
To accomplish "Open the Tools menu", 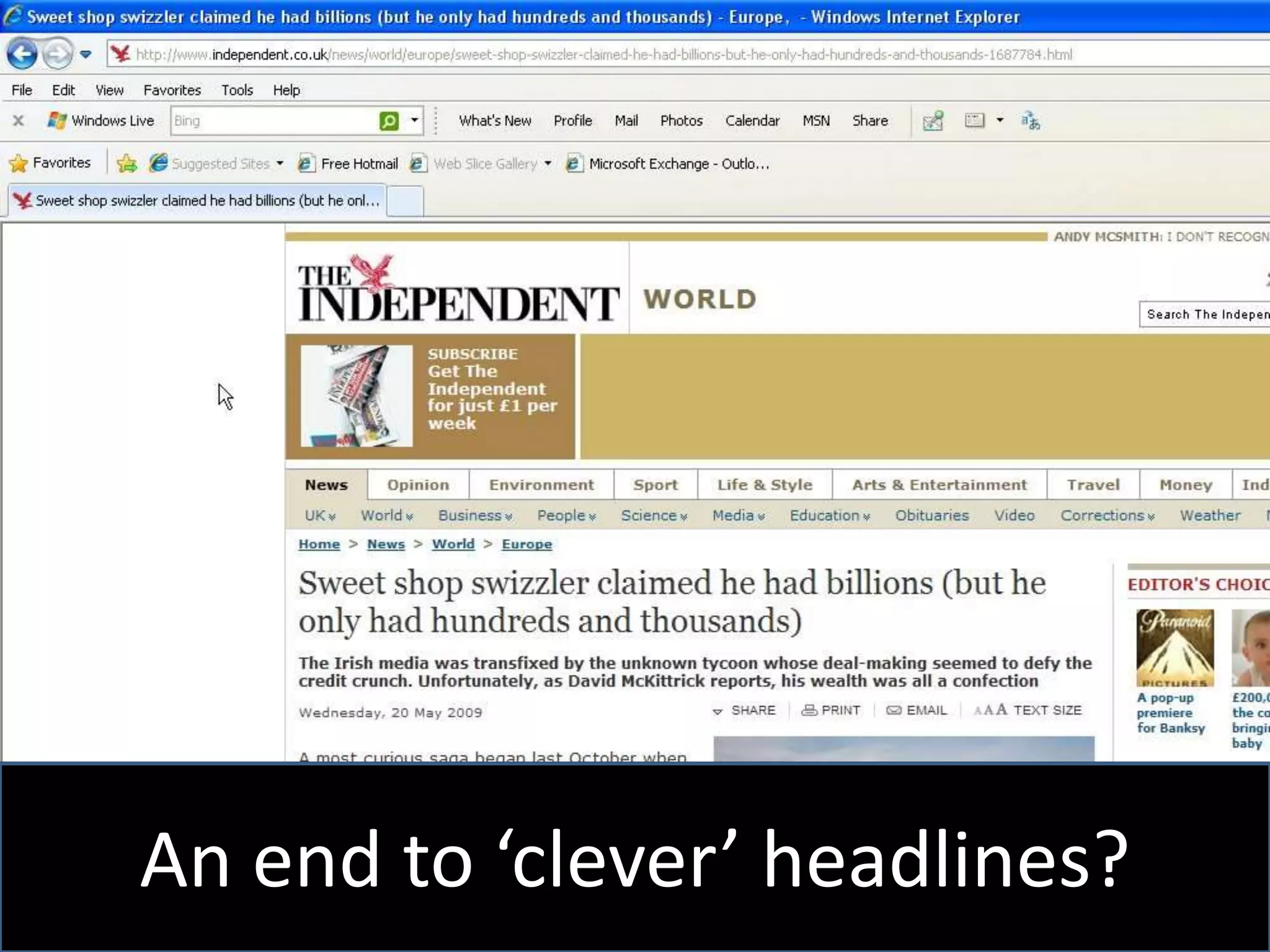I will (x=237, y=90).
